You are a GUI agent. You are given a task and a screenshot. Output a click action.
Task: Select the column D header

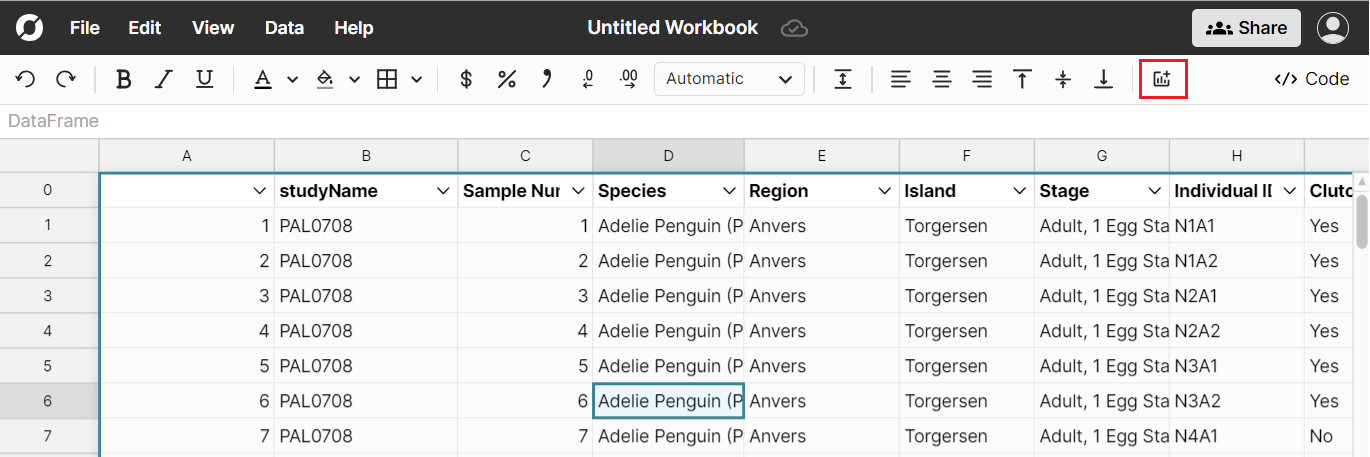(668, 155)
